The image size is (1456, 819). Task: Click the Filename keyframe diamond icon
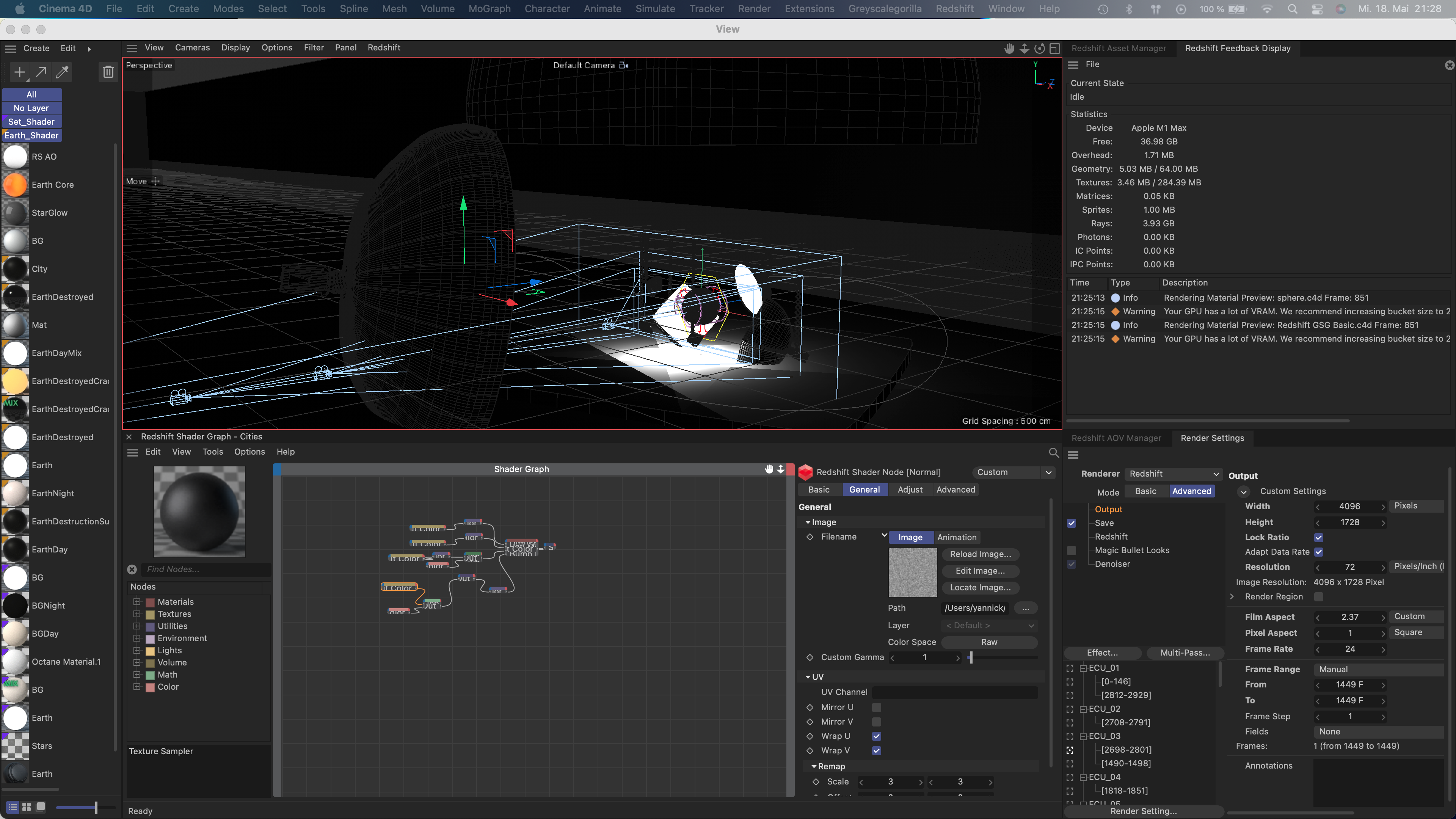(x=810, y=537)
